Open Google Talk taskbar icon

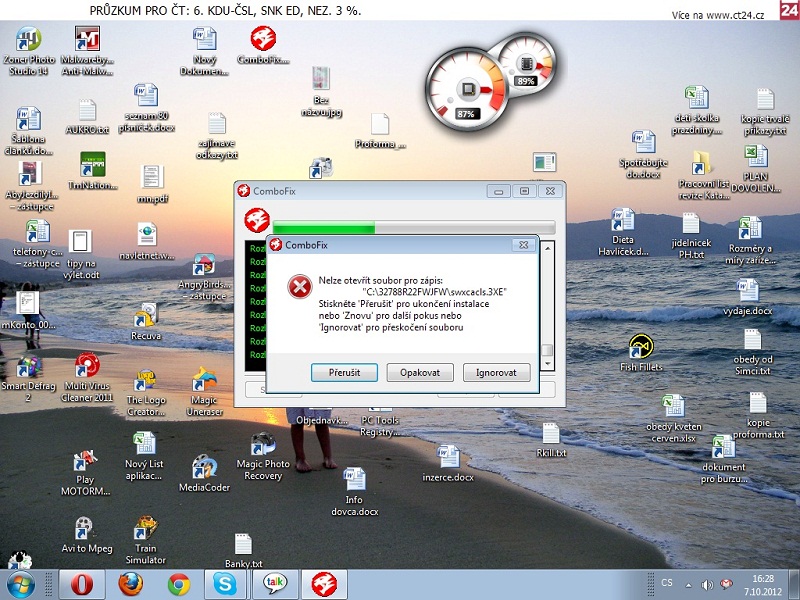coord(275,583)
